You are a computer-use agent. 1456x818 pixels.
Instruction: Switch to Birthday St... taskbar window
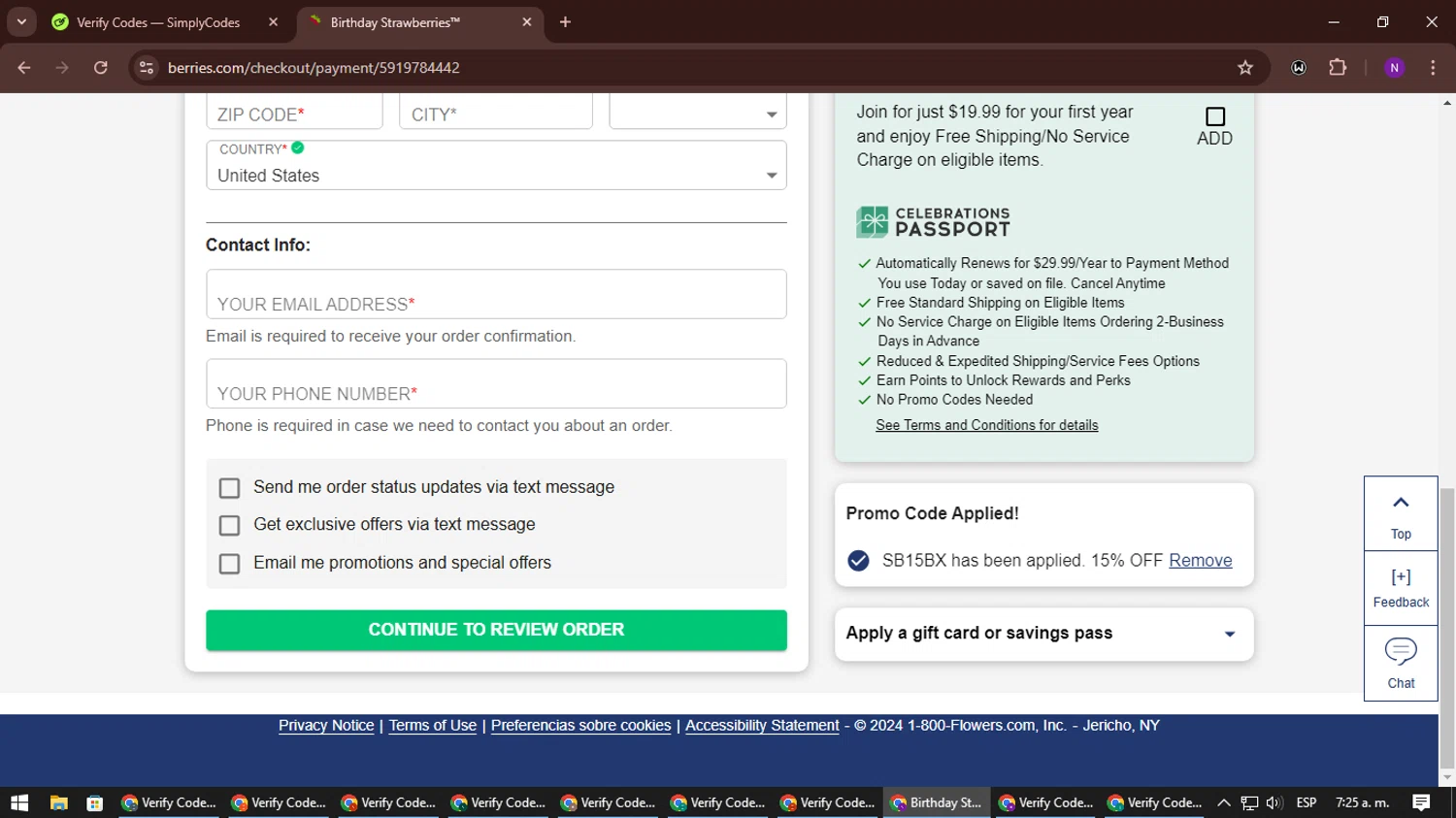(x=938, y=802)
